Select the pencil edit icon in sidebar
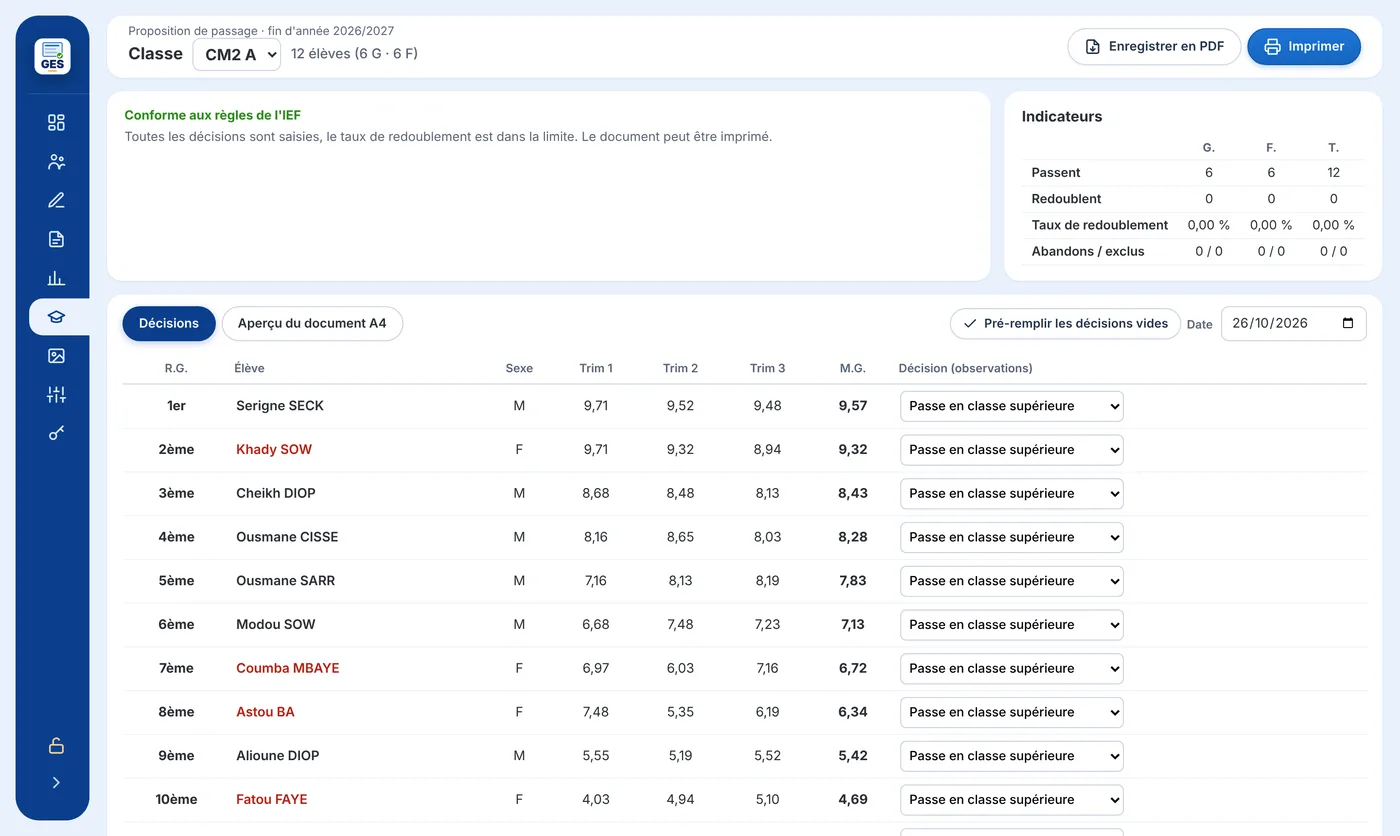Image resolution: width=1400 pixels, height=836 pixels. point(56,200)
